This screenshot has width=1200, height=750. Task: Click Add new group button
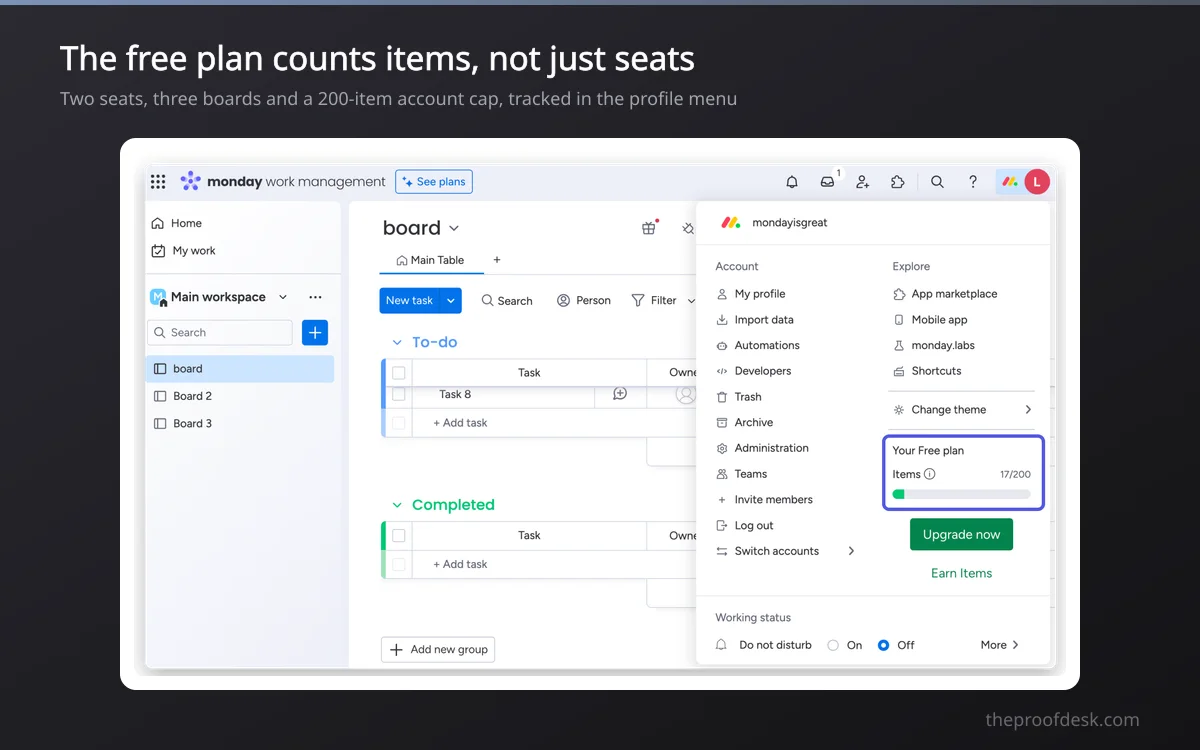pyautogui.click(x=438, y=650)
